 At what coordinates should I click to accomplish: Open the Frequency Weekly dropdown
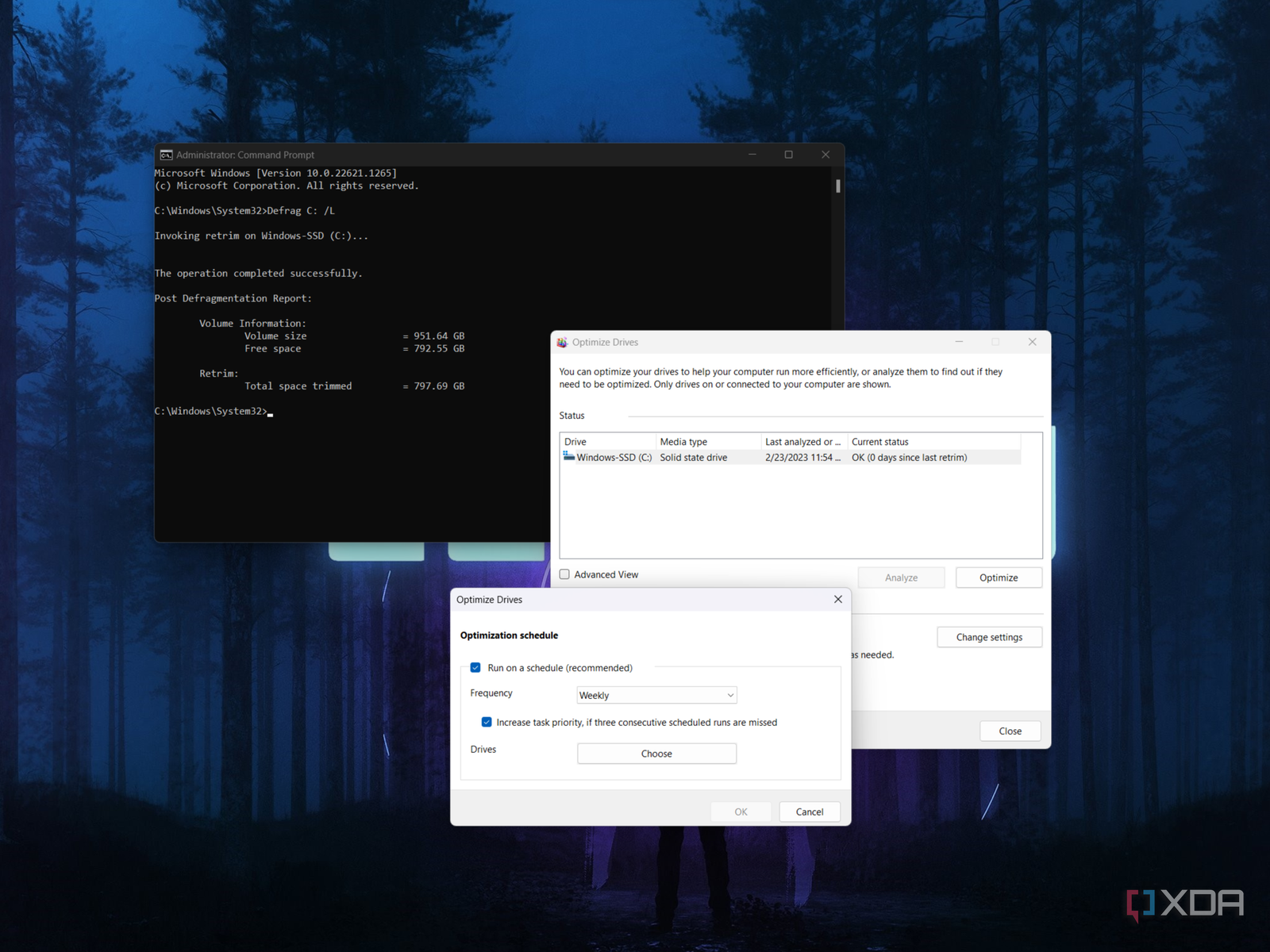coord(656,696)
